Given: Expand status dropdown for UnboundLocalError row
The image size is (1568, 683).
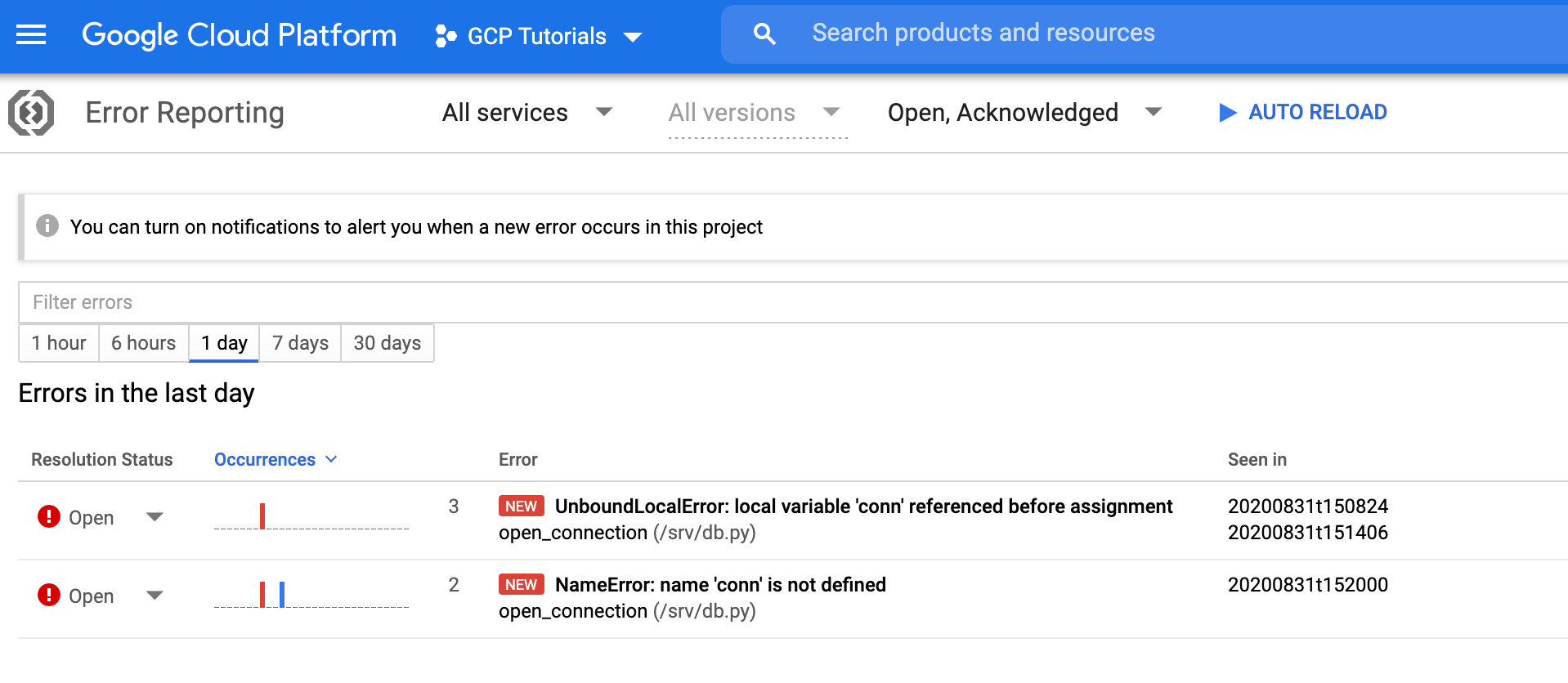Looking at the screenshot, I should coord(155,517).
